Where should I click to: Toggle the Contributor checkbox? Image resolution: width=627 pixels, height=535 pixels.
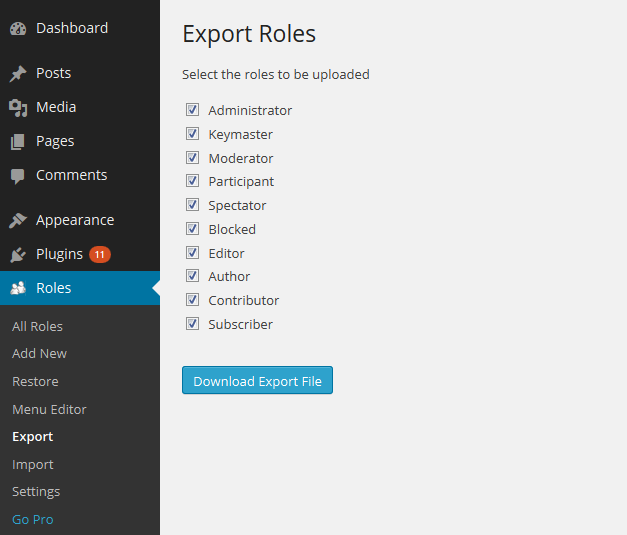coord(192,299)
